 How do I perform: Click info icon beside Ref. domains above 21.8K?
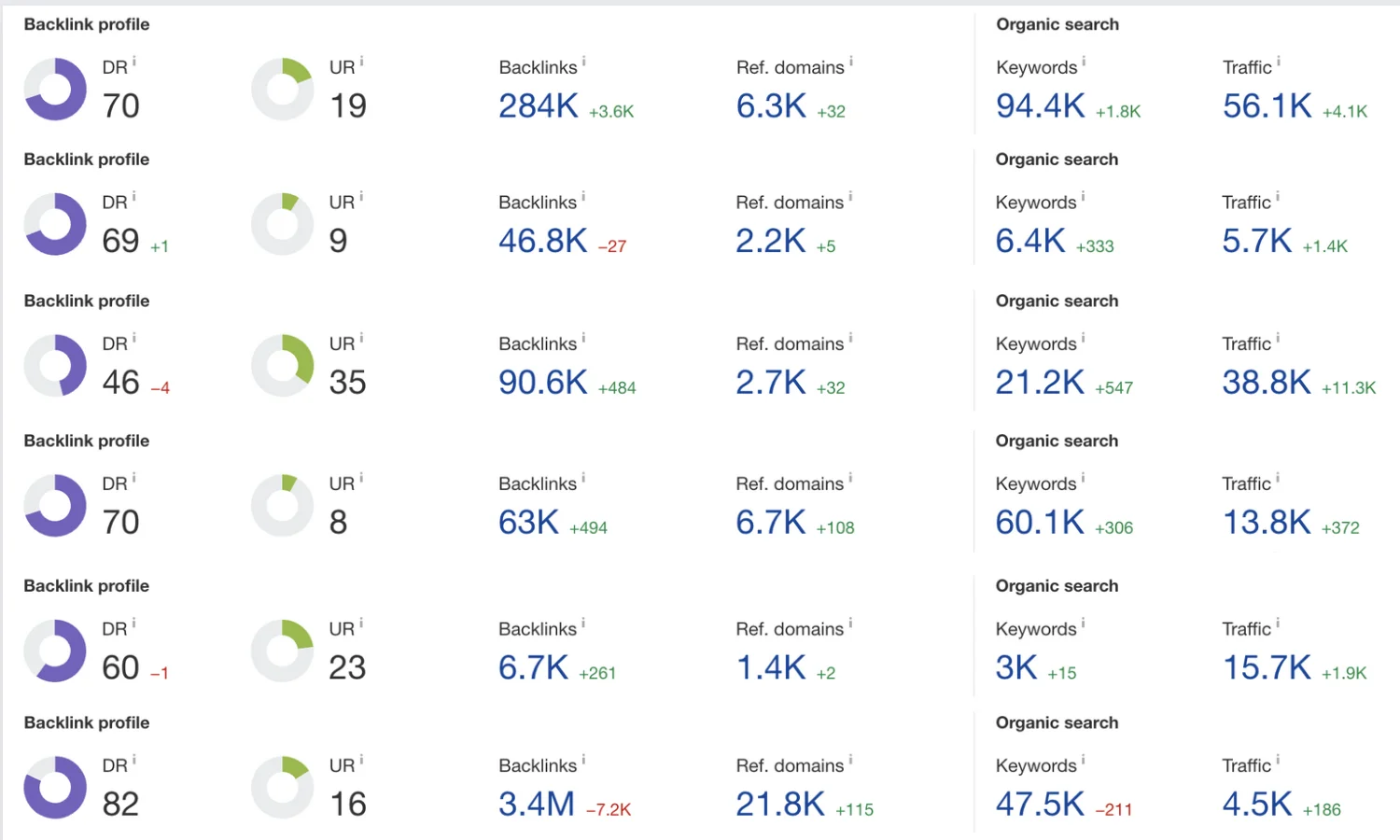(851, 760)
